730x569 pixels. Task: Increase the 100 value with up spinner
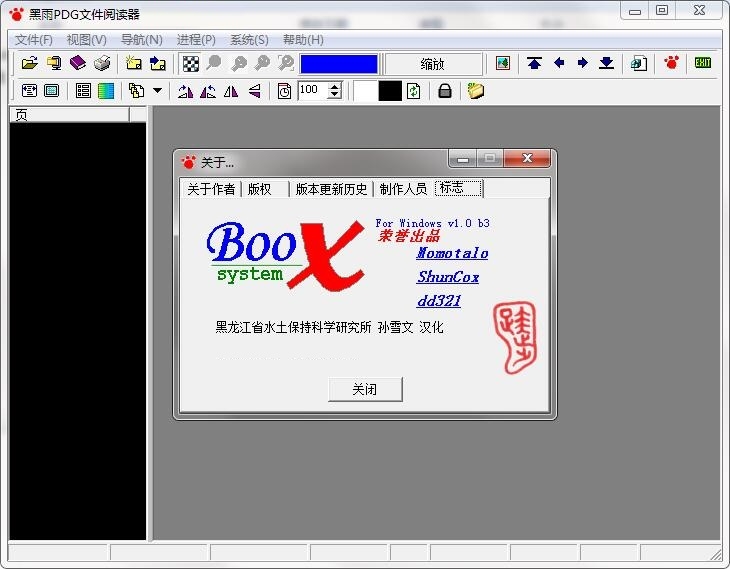[335, 86]
